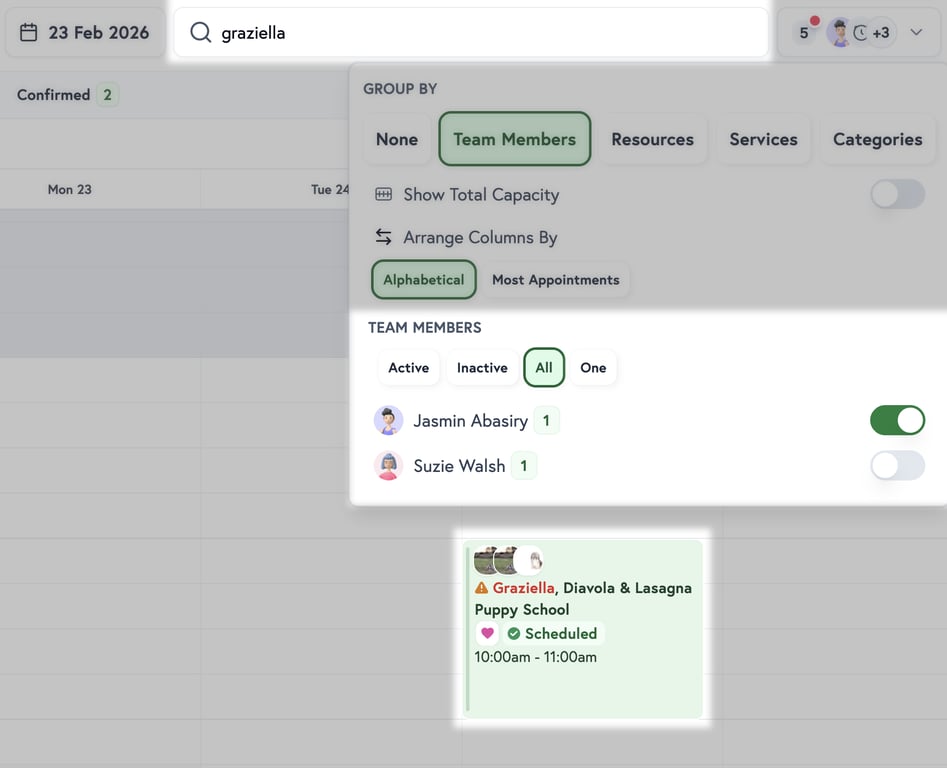This screenshot has height=768, width=947.
Task: Click the pink heart on the Puppy School appointment
Action: 487,633
